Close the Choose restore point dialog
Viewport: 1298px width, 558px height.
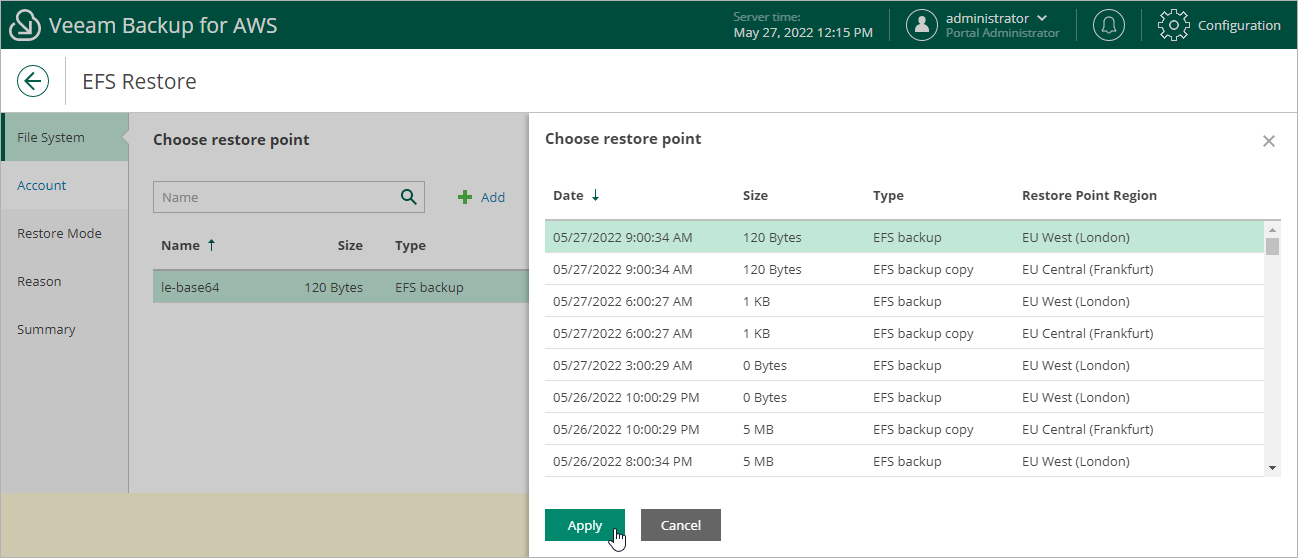coord(1269,141)
